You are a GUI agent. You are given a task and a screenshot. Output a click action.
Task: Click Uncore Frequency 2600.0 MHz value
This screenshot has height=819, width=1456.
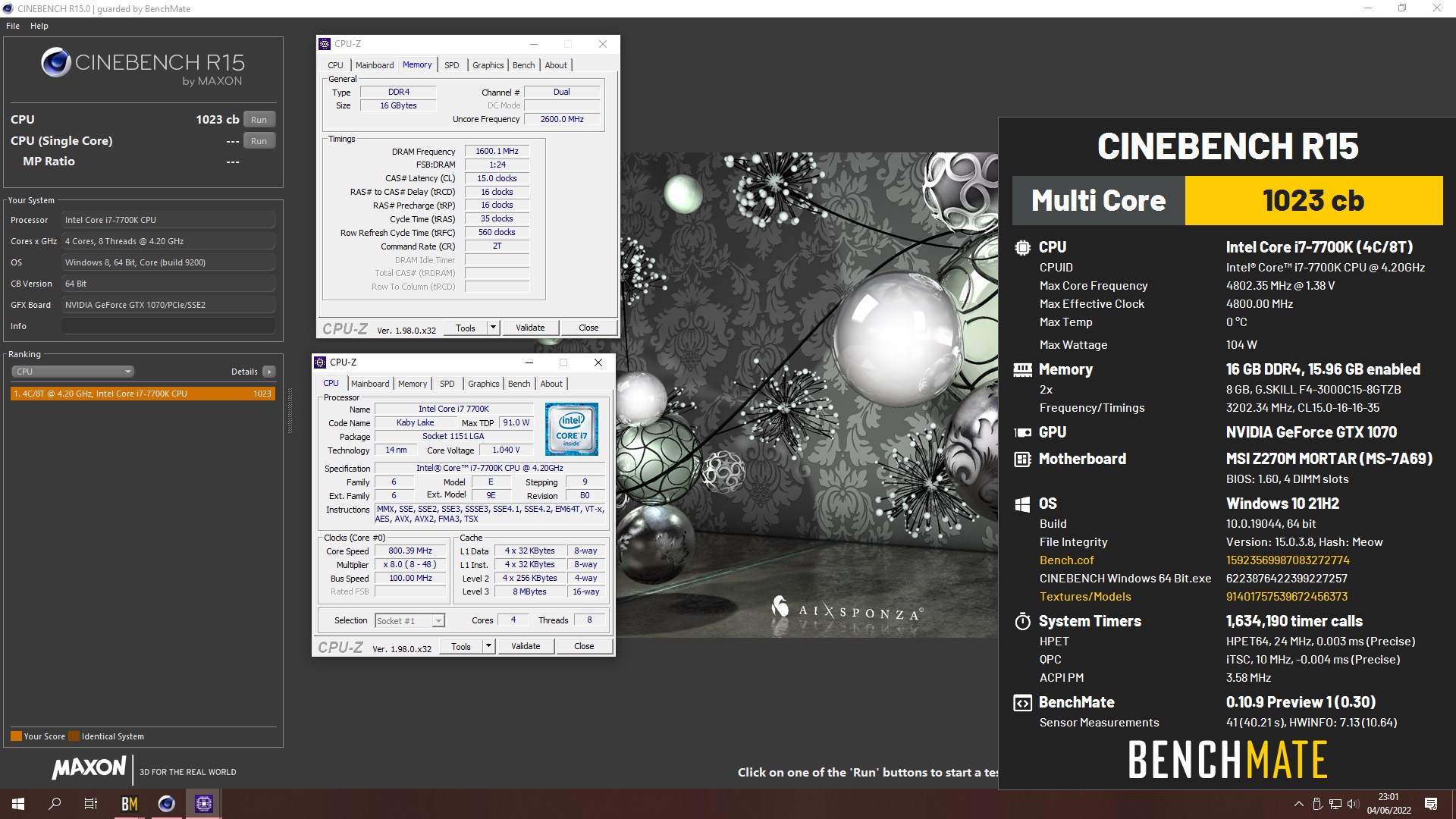562,119
